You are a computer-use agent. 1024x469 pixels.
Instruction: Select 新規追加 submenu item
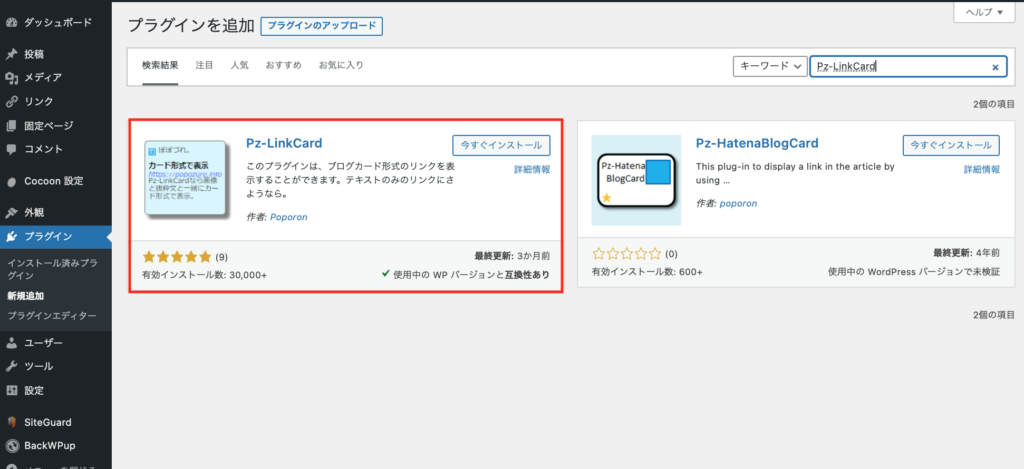click(x=25, y=296)
